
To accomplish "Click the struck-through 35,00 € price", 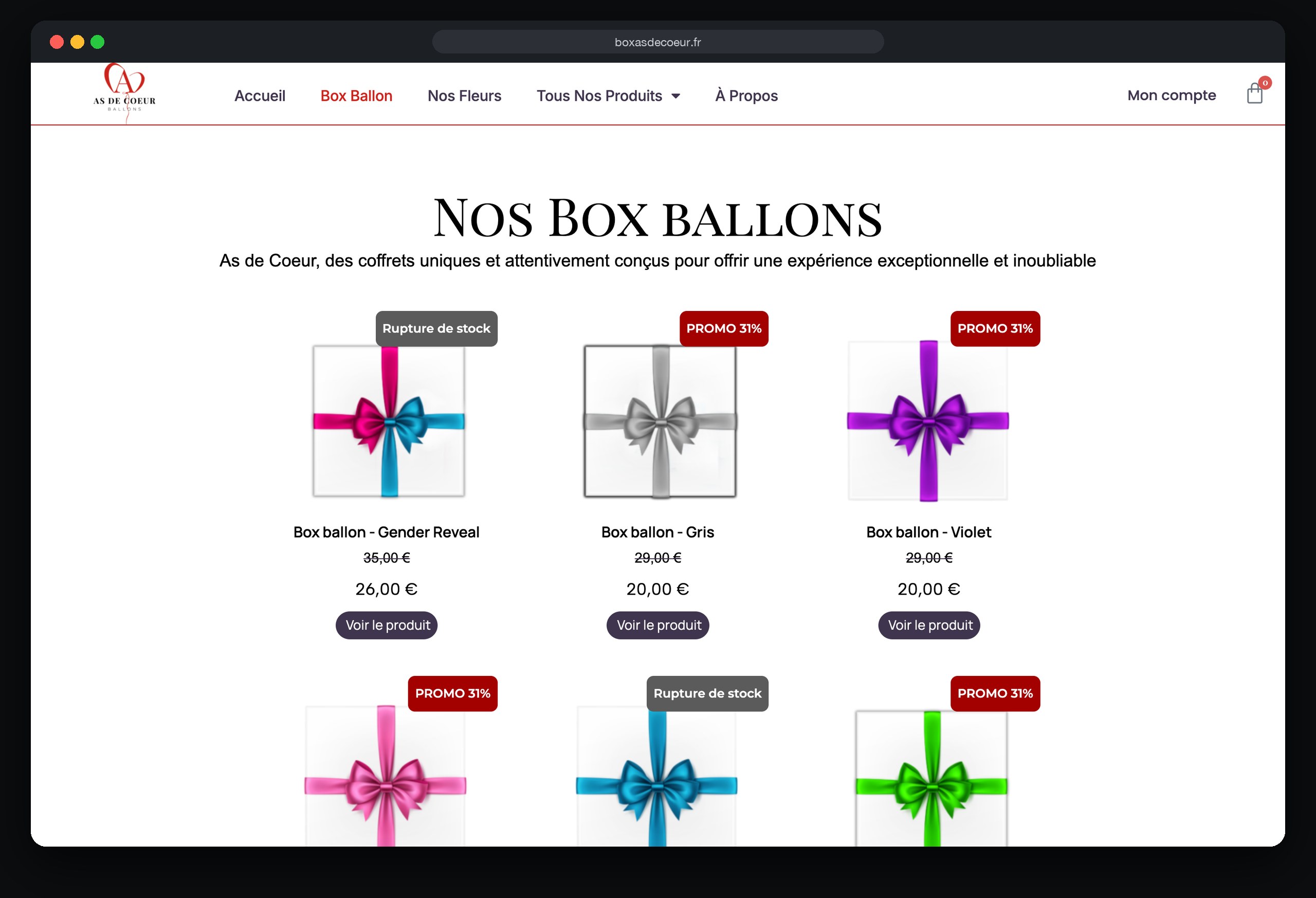I will [x=387, y=558].
